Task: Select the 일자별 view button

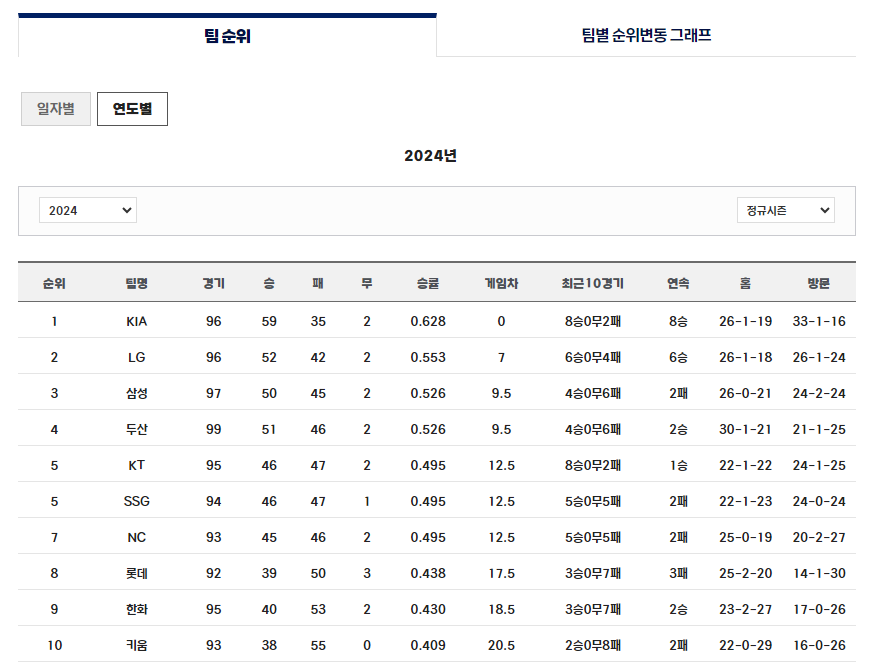Action: tap(56, 109)
